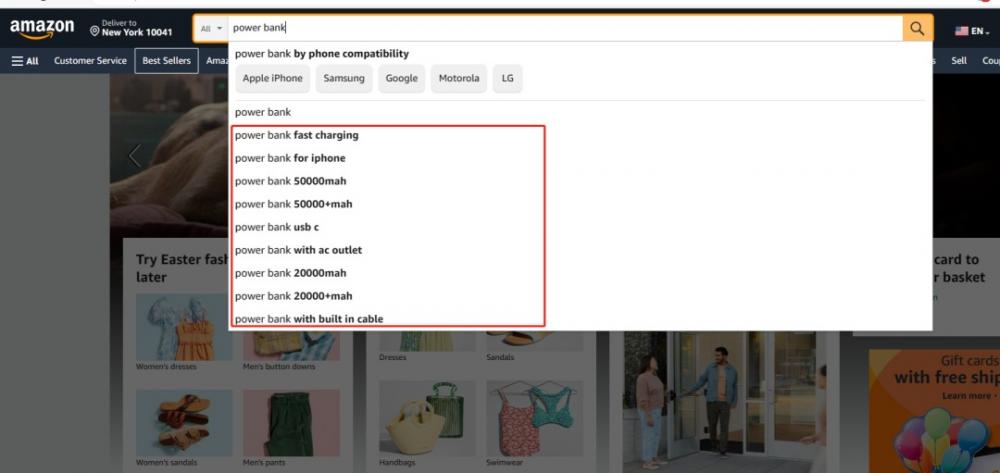Open the Handbags thumbnail

[427, 418]
